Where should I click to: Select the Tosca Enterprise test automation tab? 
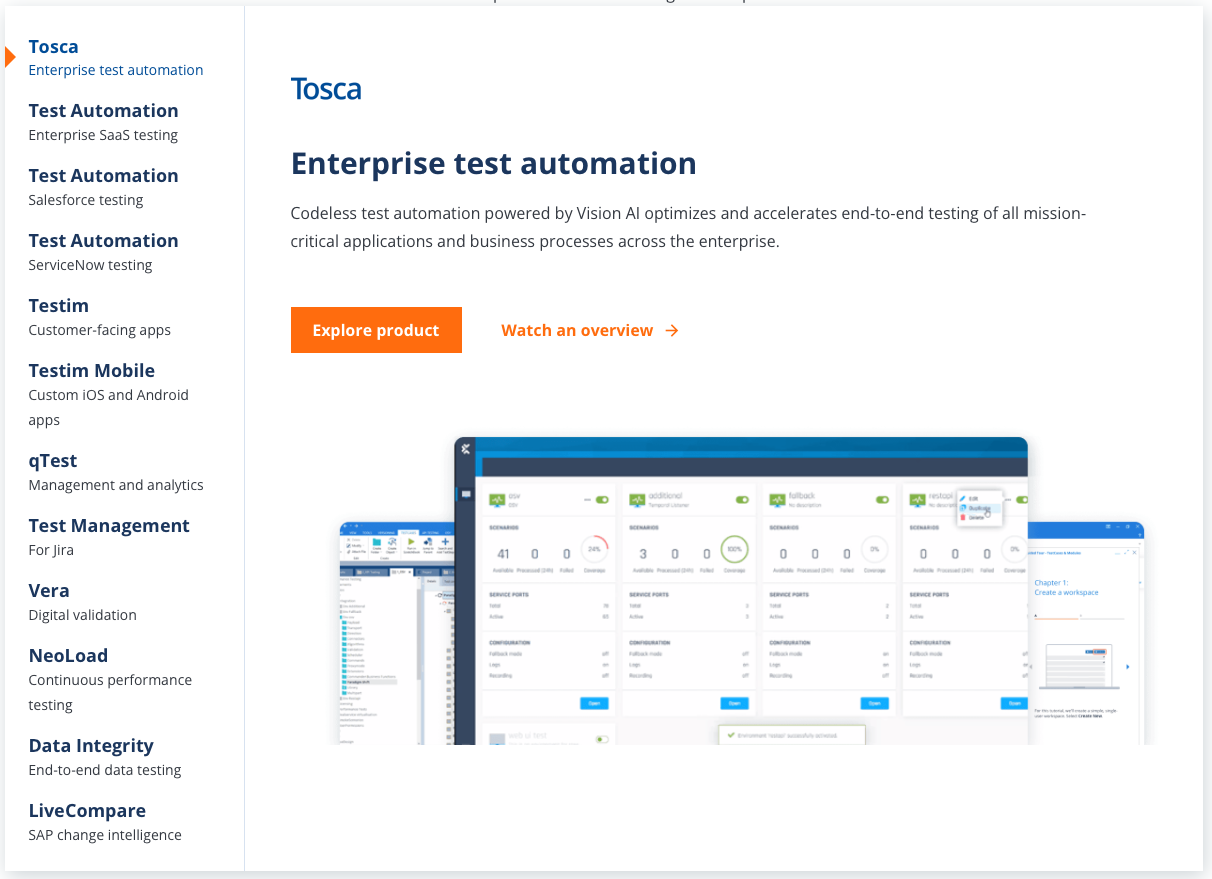[x=116, y=58]
